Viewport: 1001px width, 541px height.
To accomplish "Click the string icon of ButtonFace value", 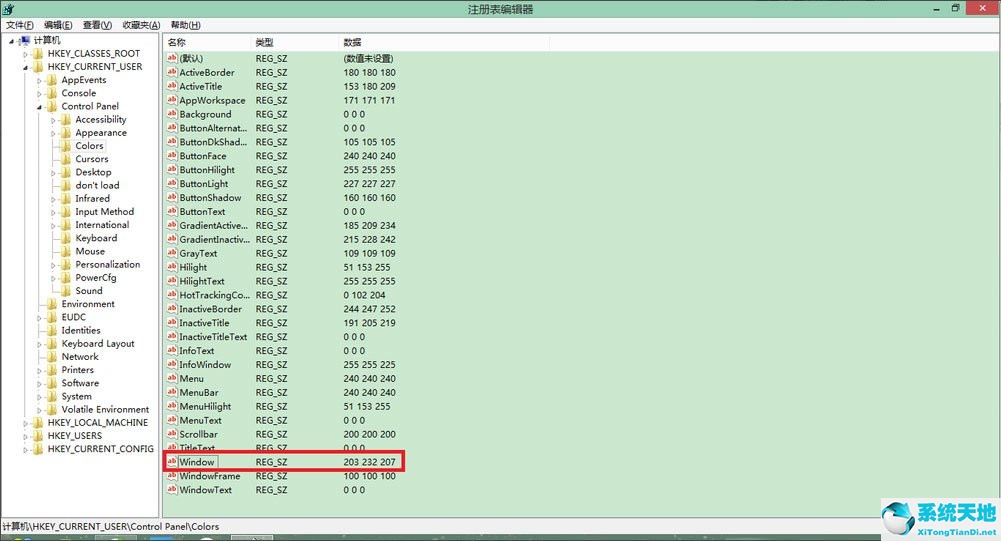I will click(x=172, y=156).
